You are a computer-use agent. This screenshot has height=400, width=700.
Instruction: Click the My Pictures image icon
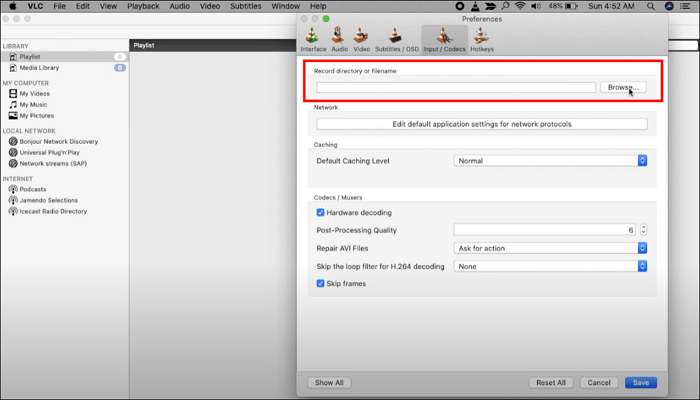[13, 116]
